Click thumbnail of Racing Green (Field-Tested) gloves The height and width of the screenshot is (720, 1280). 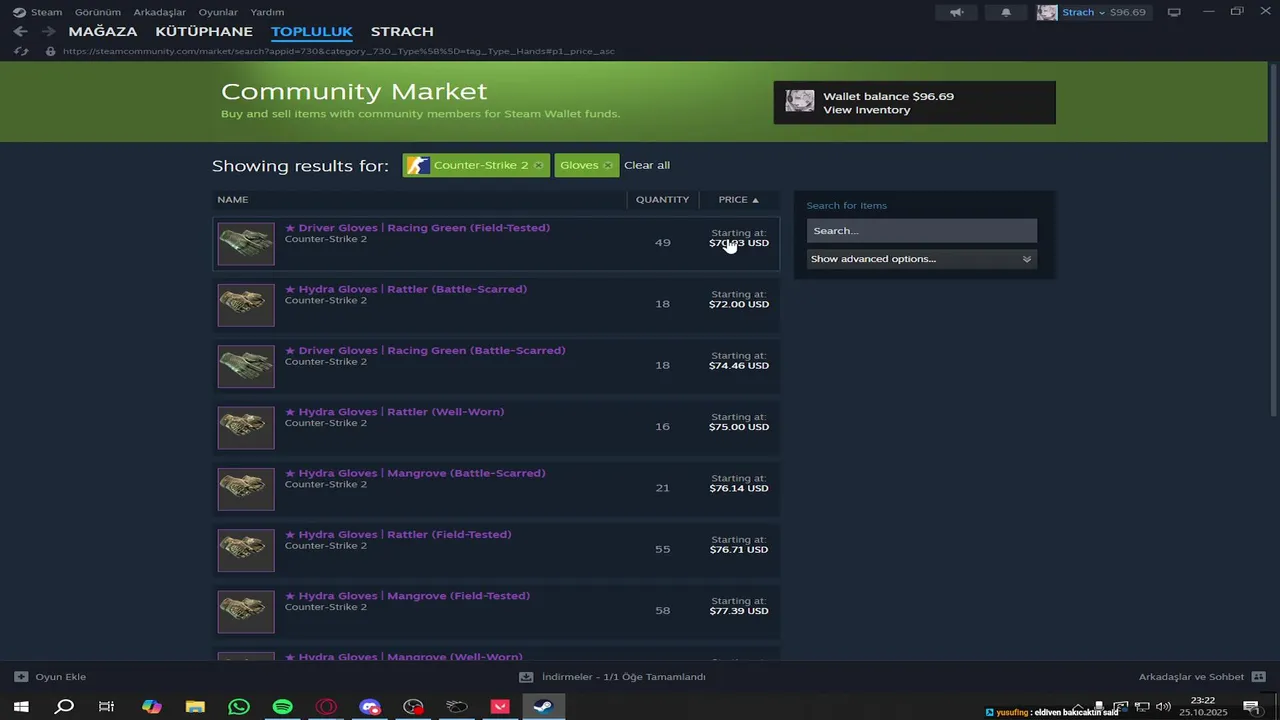click(x=246, y=244)
